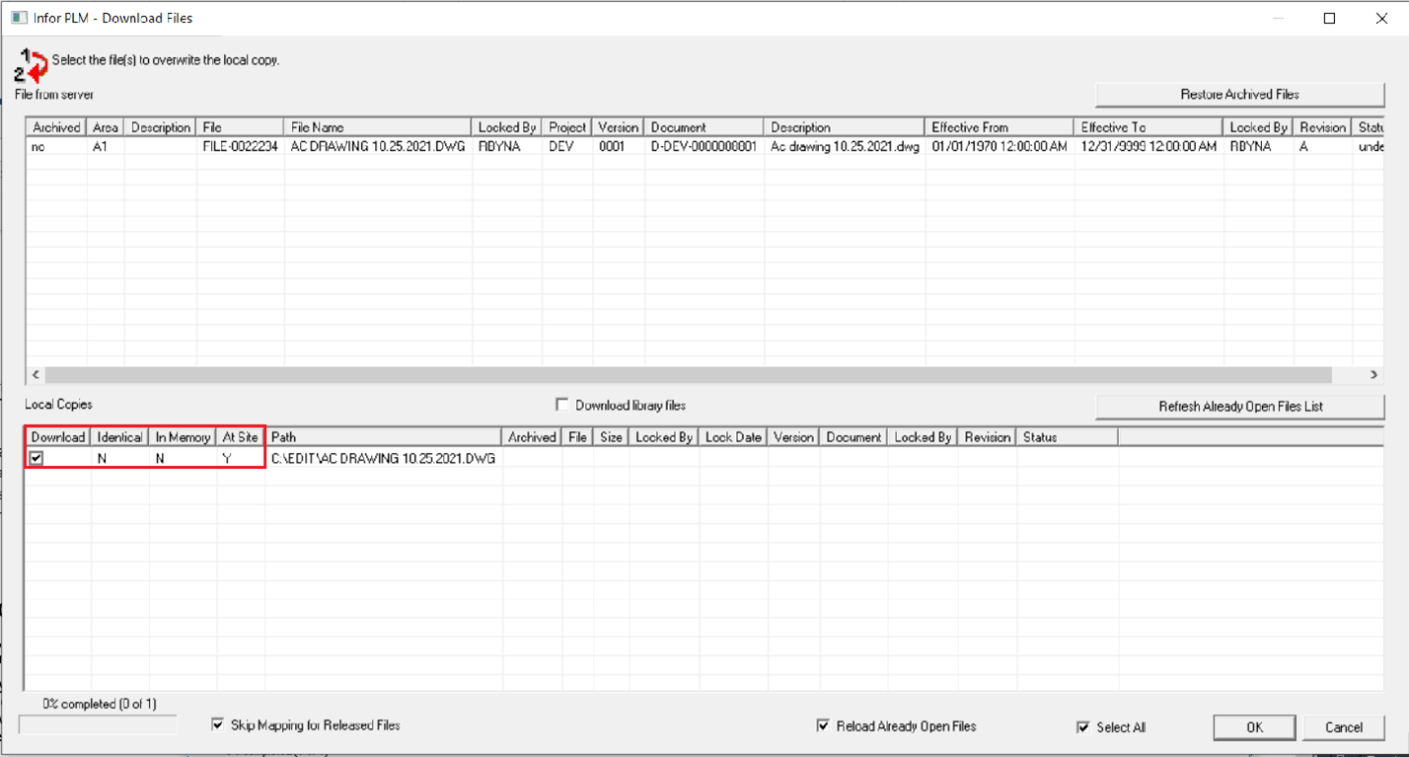Disable Reload Already Open Files option
The width and height of the screenshot is (1409, 757).
tap(823, 726)
